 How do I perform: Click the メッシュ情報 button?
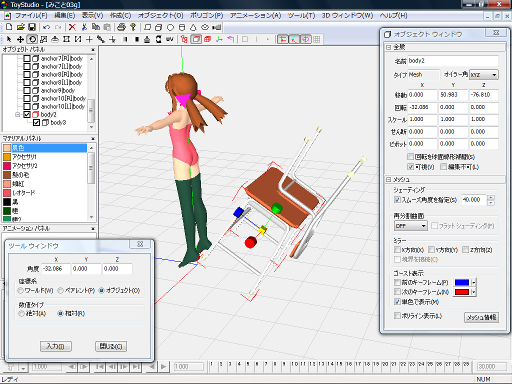(481, 317)
